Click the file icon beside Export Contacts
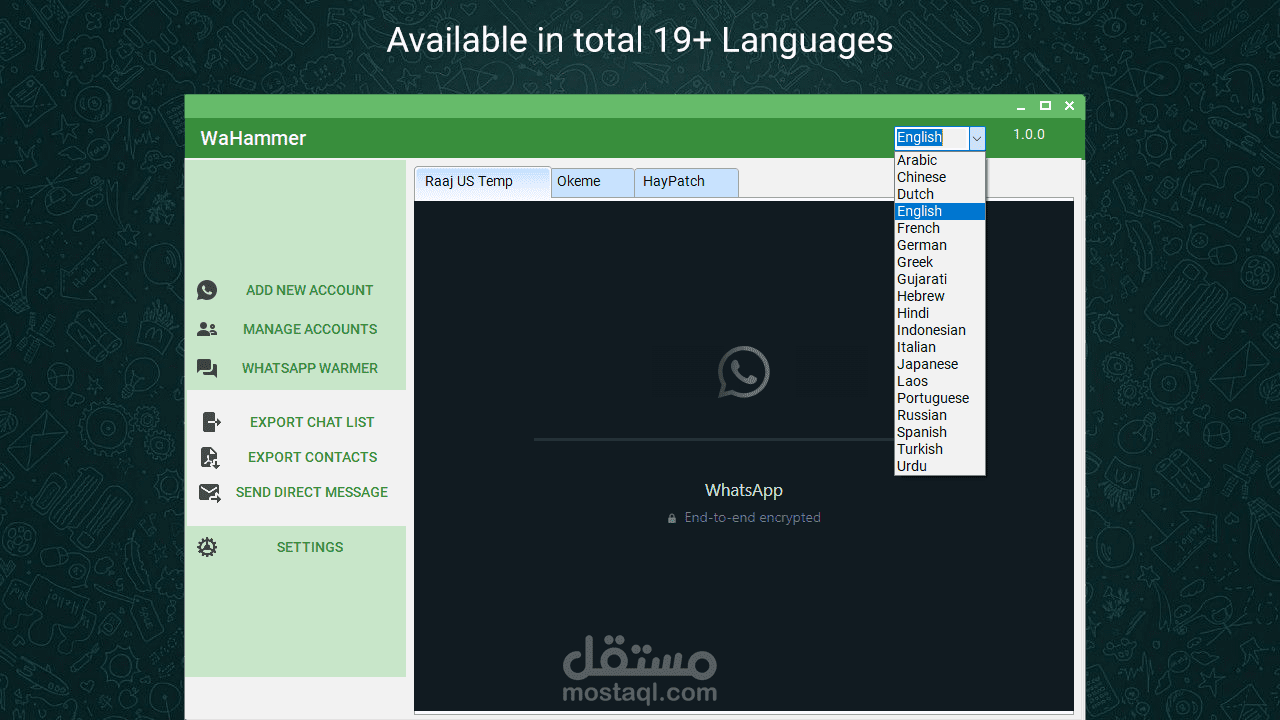1280x720 pixels. pos(210,457)
